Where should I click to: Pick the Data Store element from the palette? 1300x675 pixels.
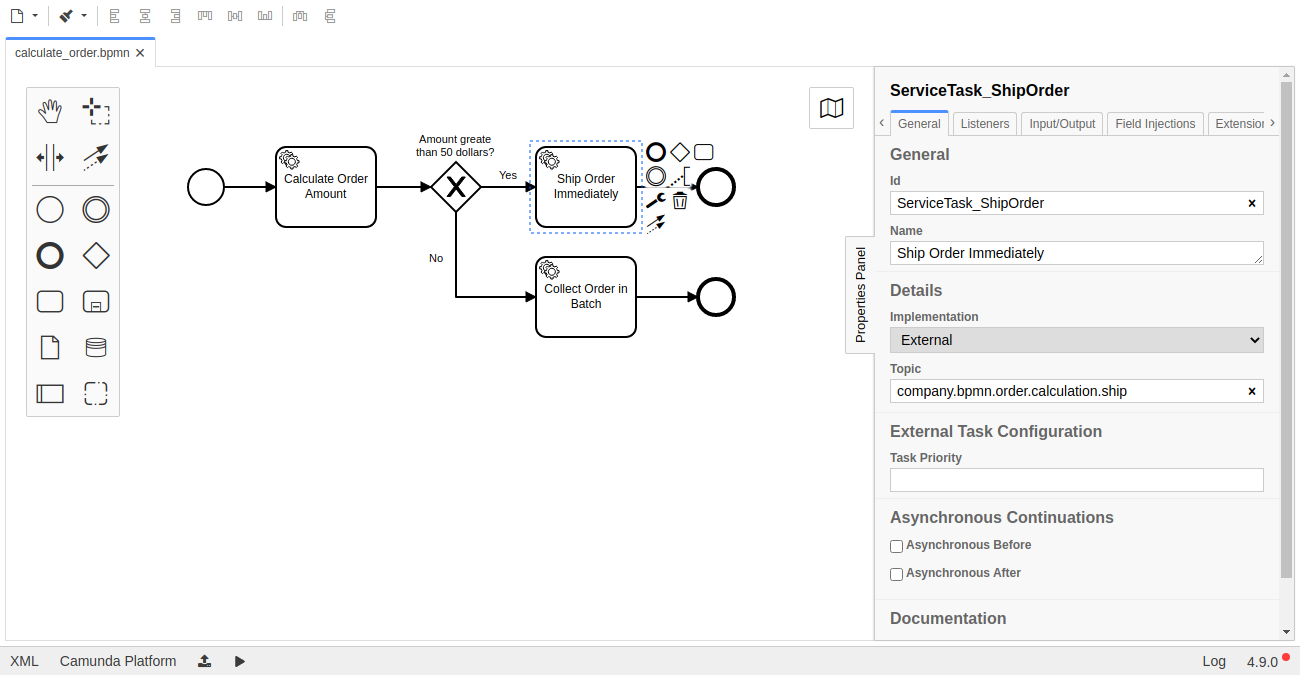click(x=96, y=347)
